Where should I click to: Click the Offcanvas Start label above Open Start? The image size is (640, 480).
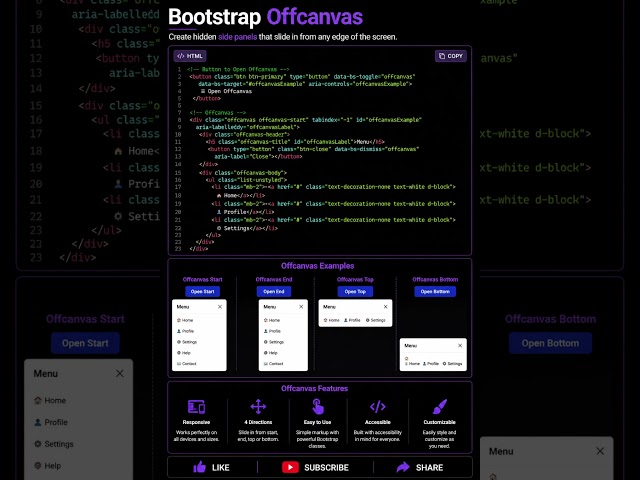(x=202, y=279)
